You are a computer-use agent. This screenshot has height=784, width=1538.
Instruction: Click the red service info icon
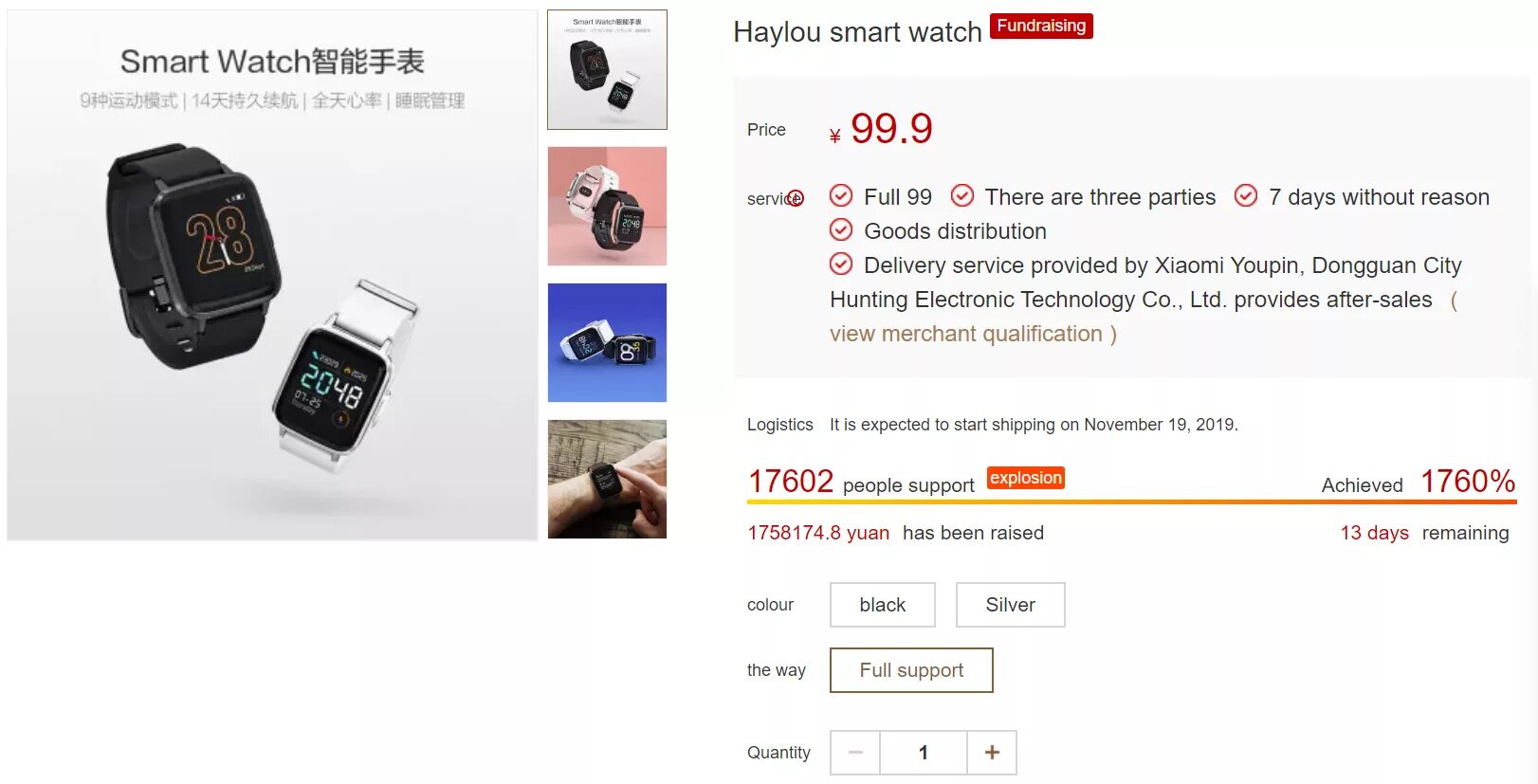coord(796,198)
